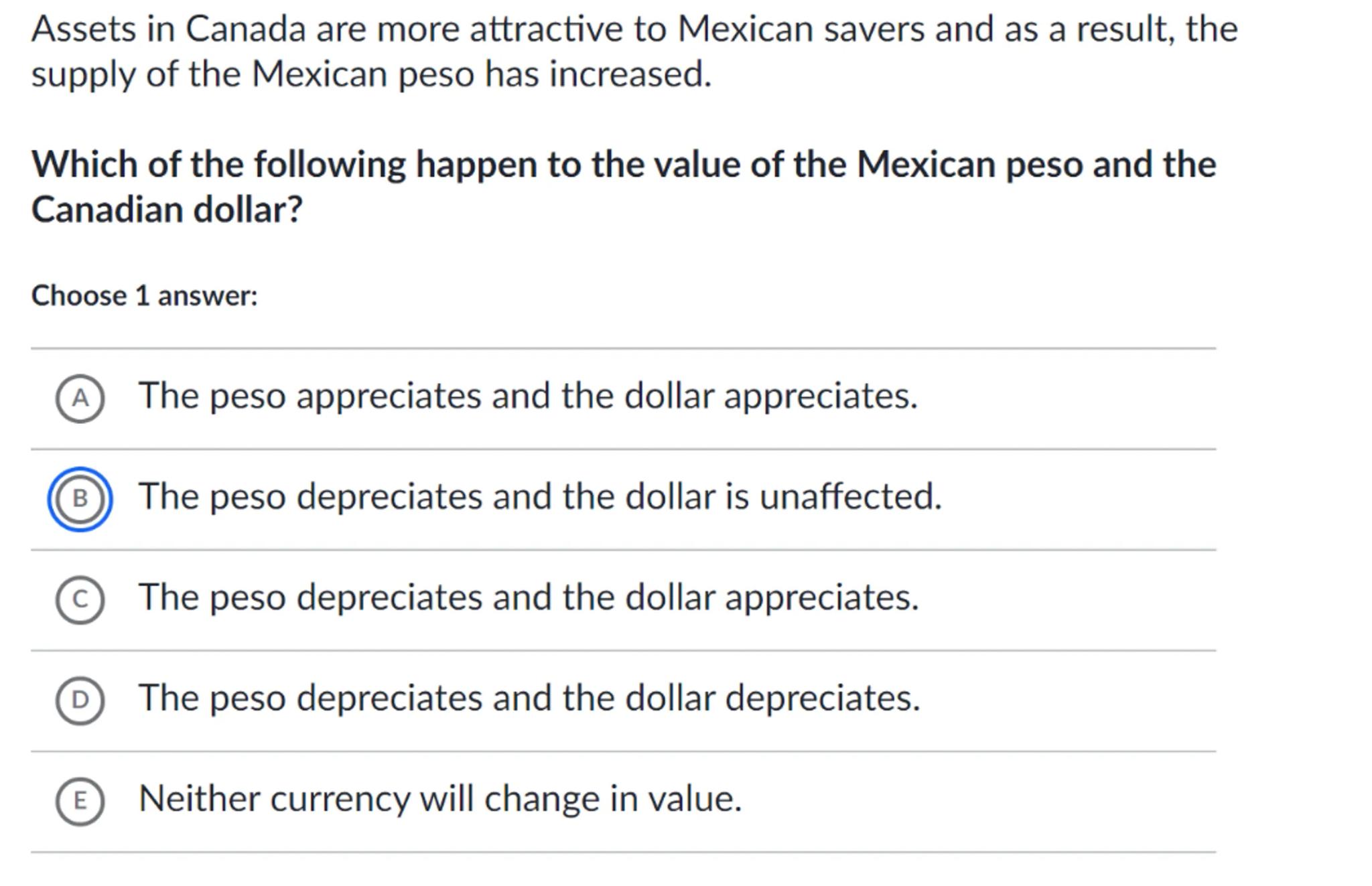Click the word 'increased' in the passage
The height and width of the screenshot is (886, 1372).
630,74
